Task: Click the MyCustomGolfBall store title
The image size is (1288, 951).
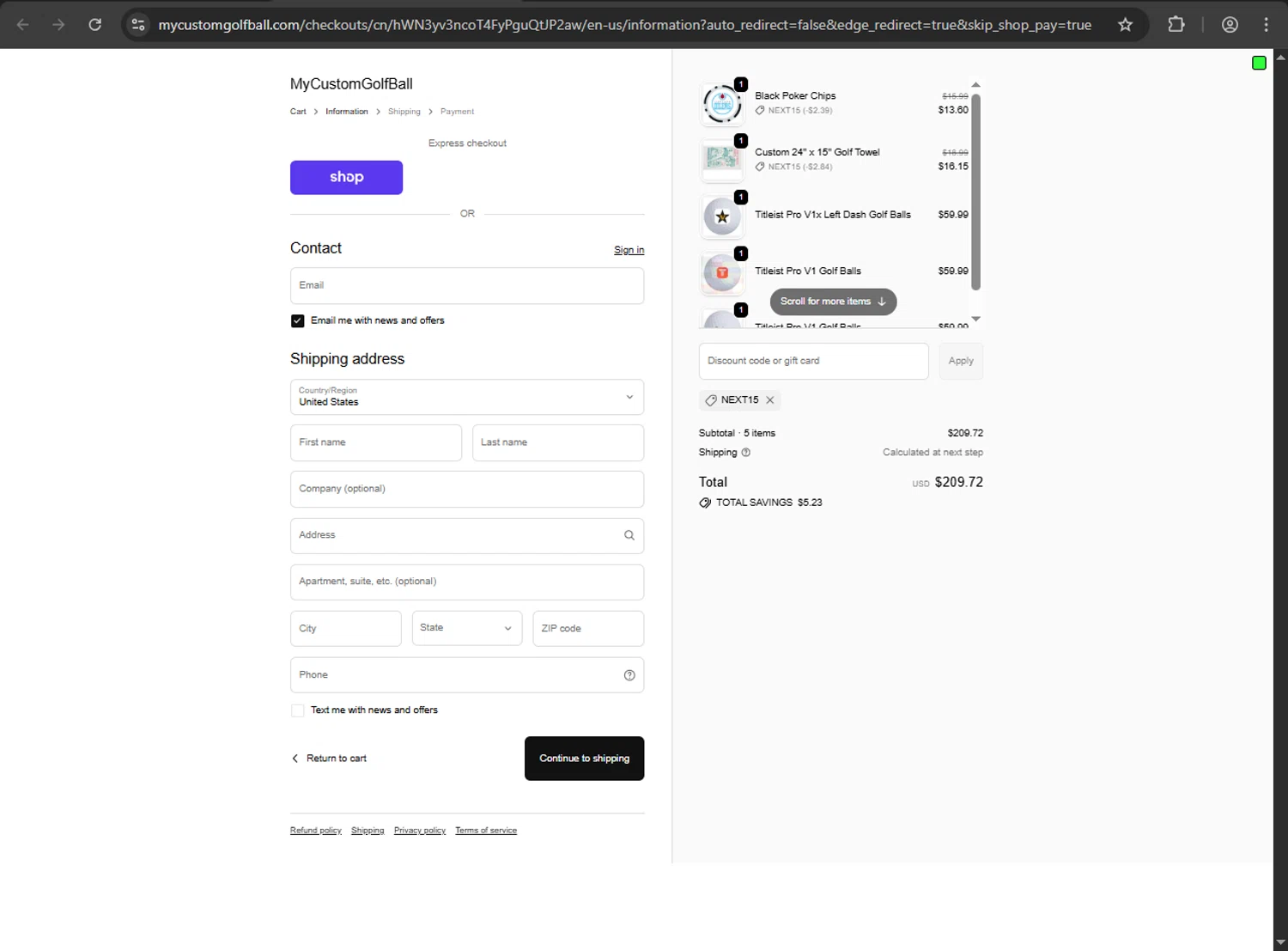Action: point(351,84)
